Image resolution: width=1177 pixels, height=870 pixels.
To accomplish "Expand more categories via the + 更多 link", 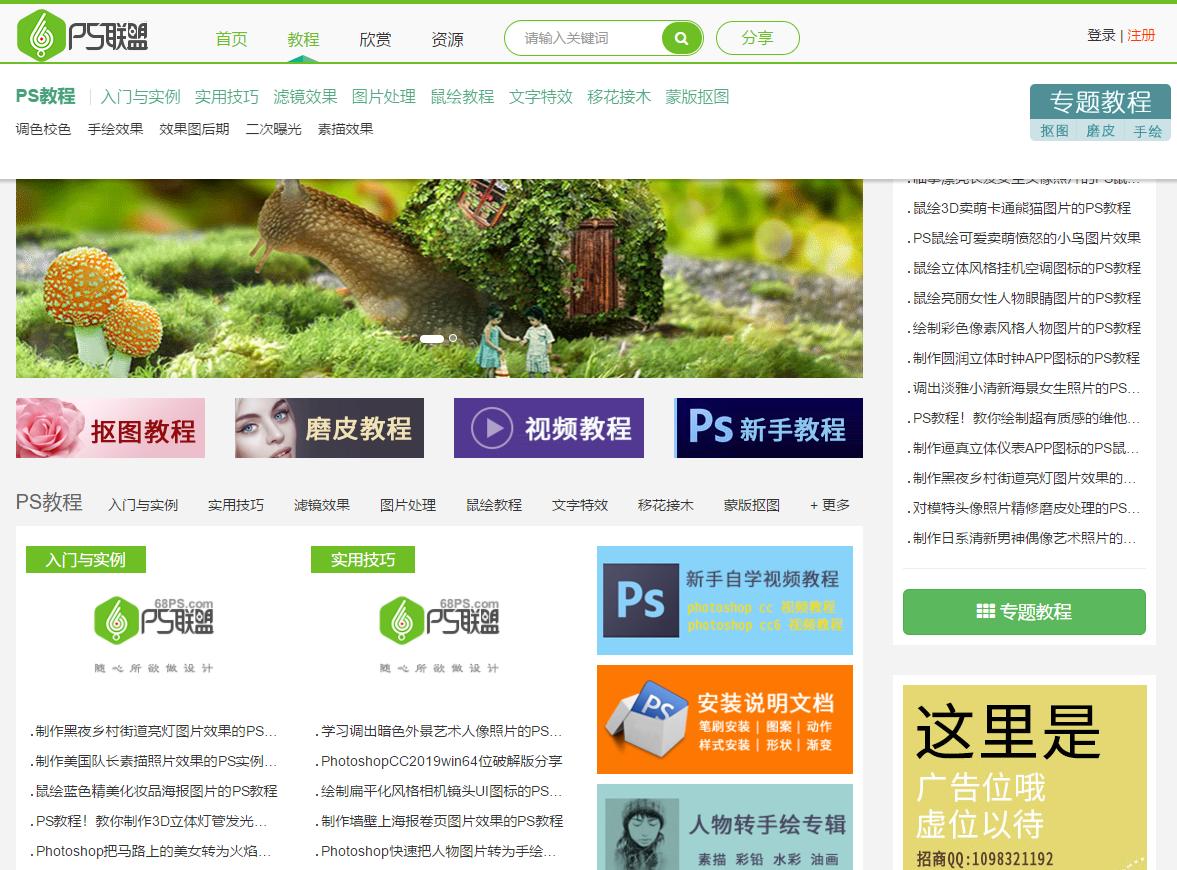I will (x=829, y=505).
